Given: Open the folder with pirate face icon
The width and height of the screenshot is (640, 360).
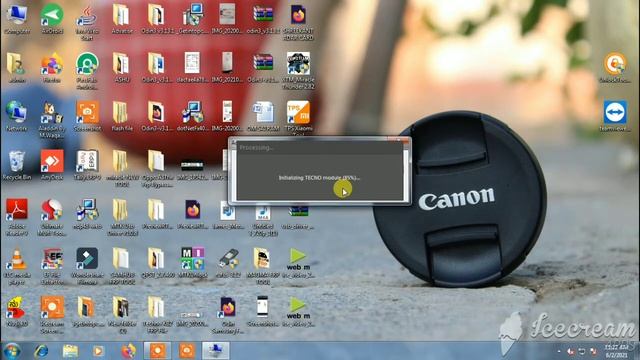Looking at the screenshot, I should pos(263,266).
